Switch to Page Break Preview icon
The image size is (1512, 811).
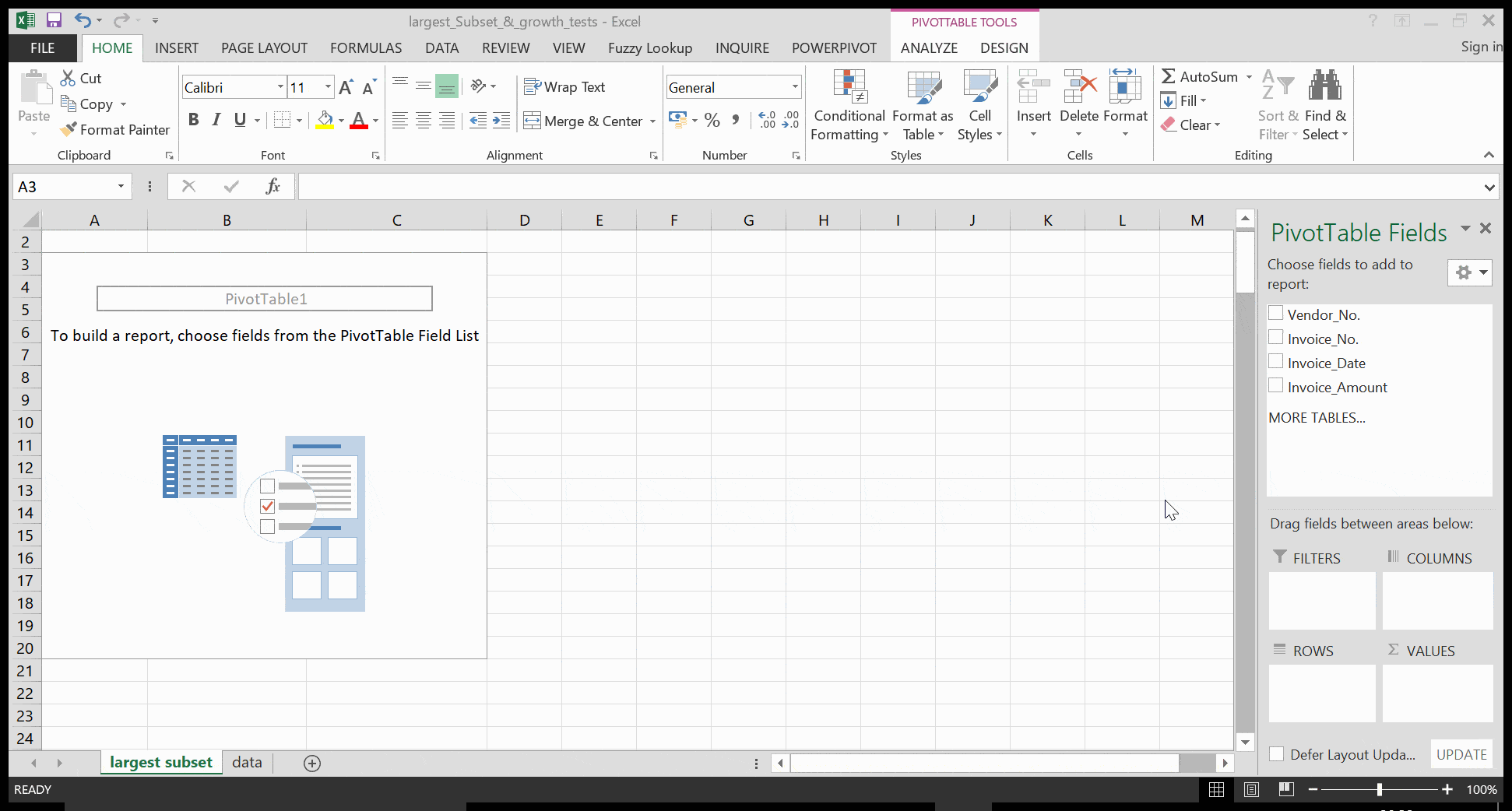[1285, 789]
